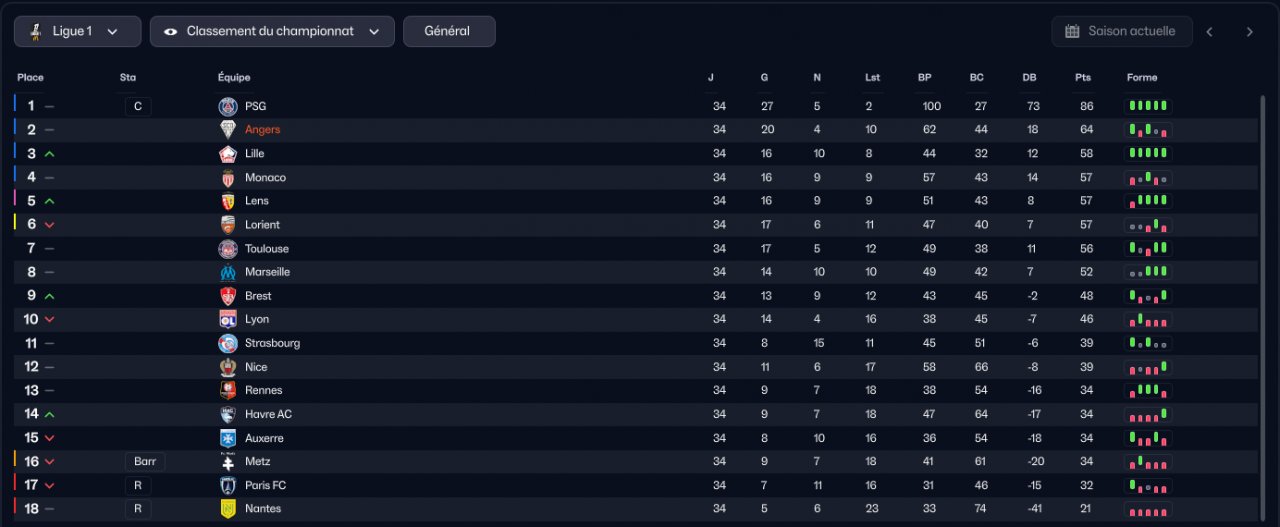Viewport: 1280px width, 527px height.
Task: Click the Barr status badge for Metz
Action: [x=145, y=462]
